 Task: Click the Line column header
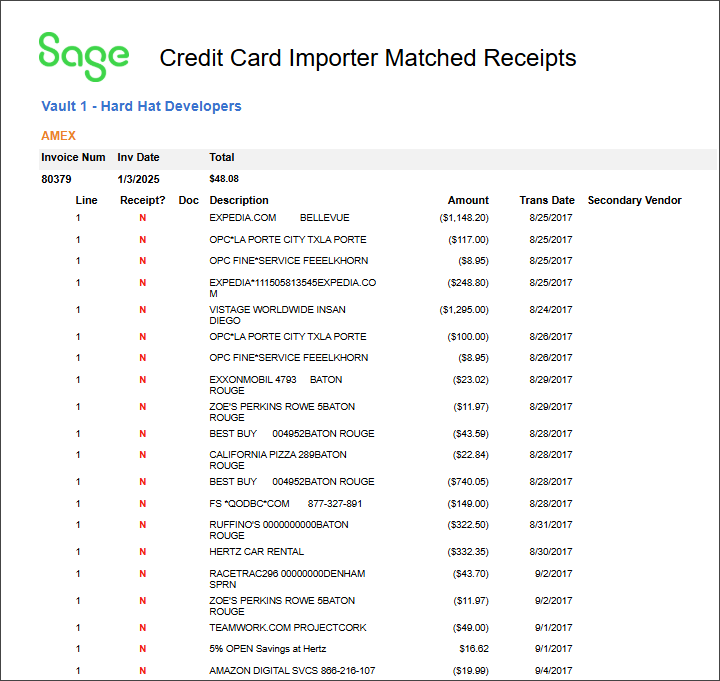(86, 200)
